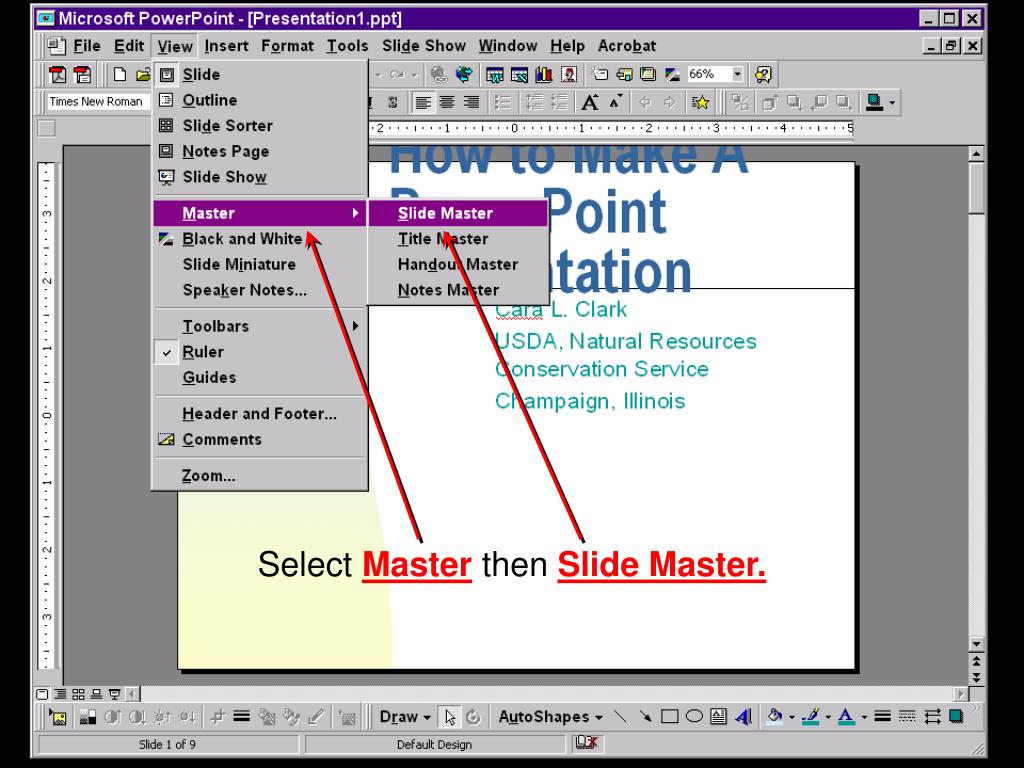Open the Font Color dropdown arrow

pos(863,717)
